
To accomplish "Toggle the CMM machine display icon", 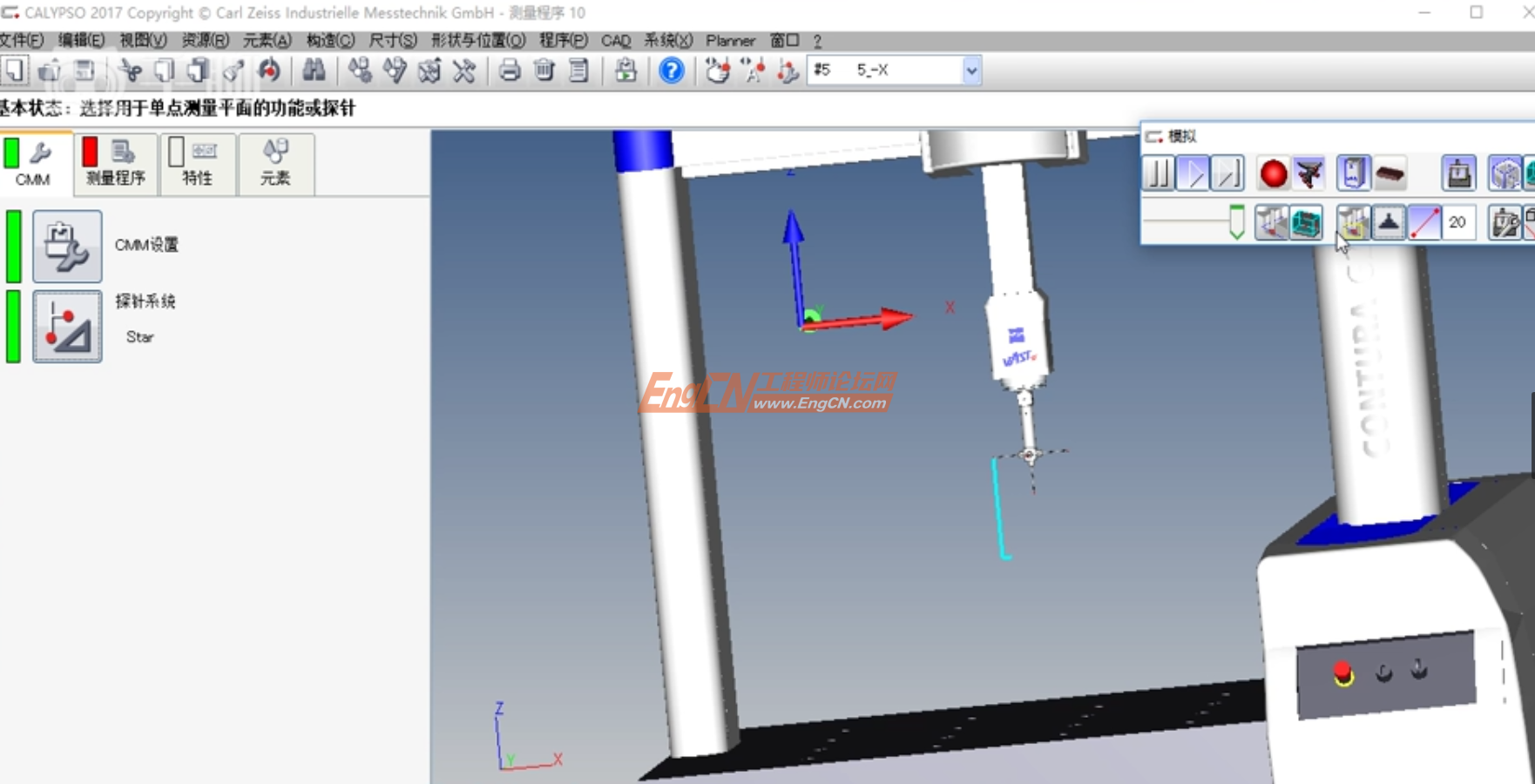I will 1353,173.
